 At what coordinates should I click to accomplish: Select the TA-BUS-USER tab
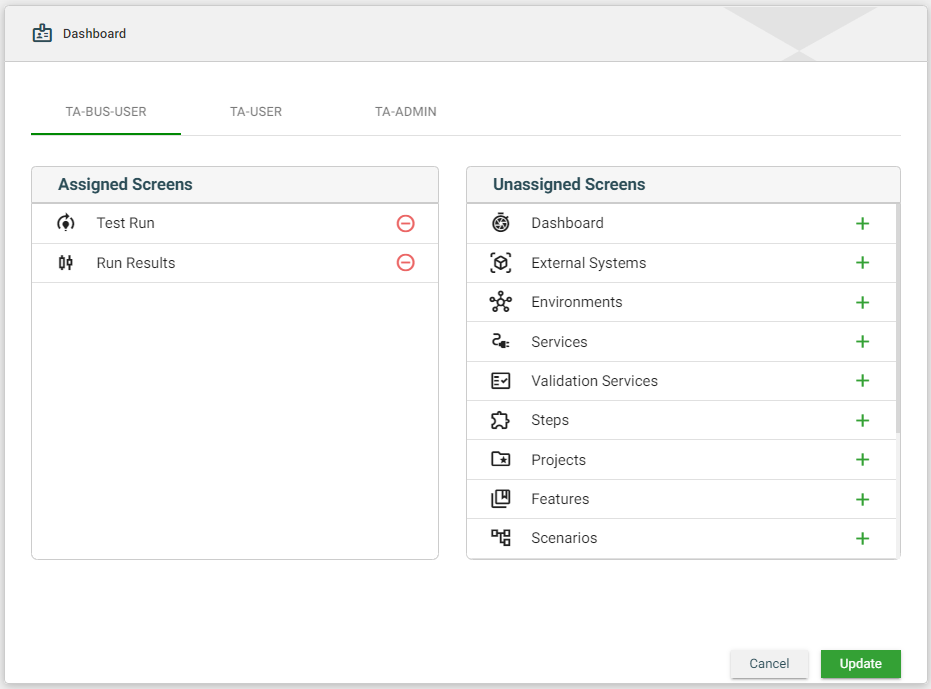point(106,112)
